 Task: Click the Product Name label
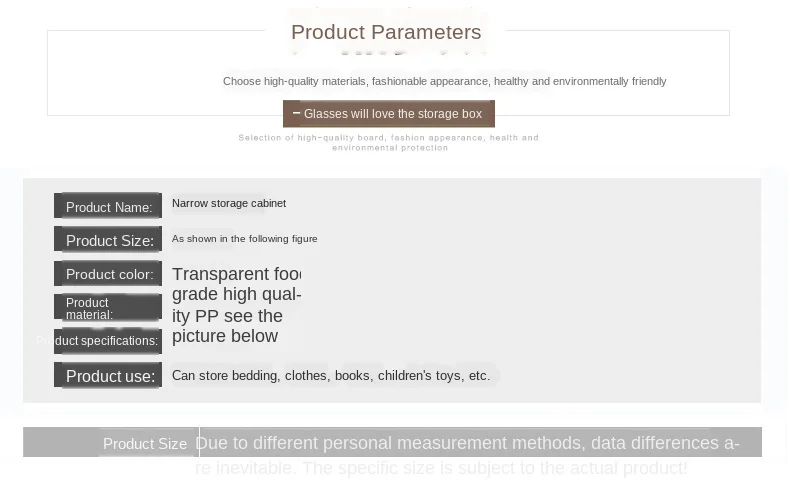coord(108,206)
